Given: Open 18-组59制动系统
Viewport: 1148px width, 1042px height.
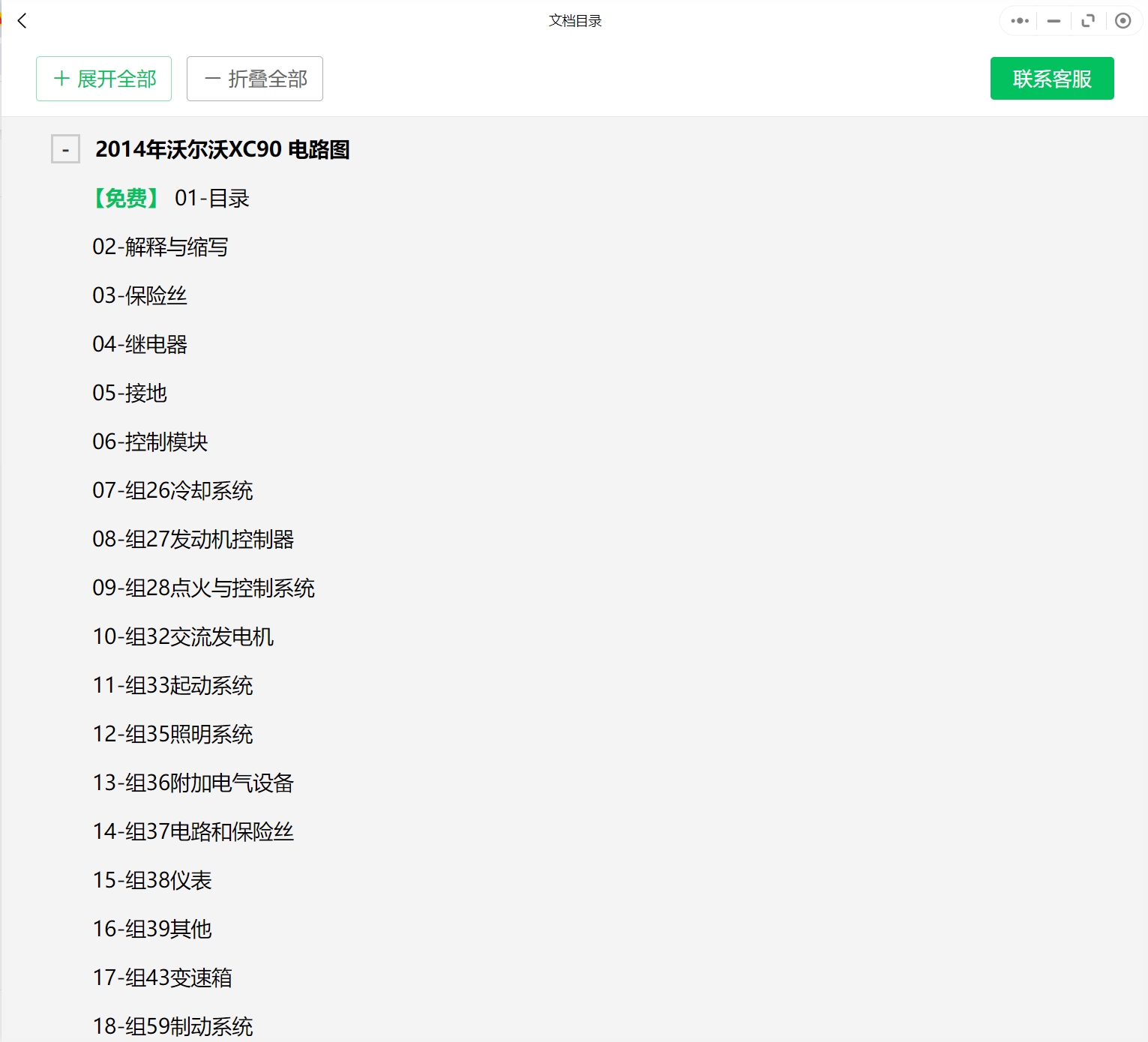Looking at the screenshot, I should pos(172,1026).
